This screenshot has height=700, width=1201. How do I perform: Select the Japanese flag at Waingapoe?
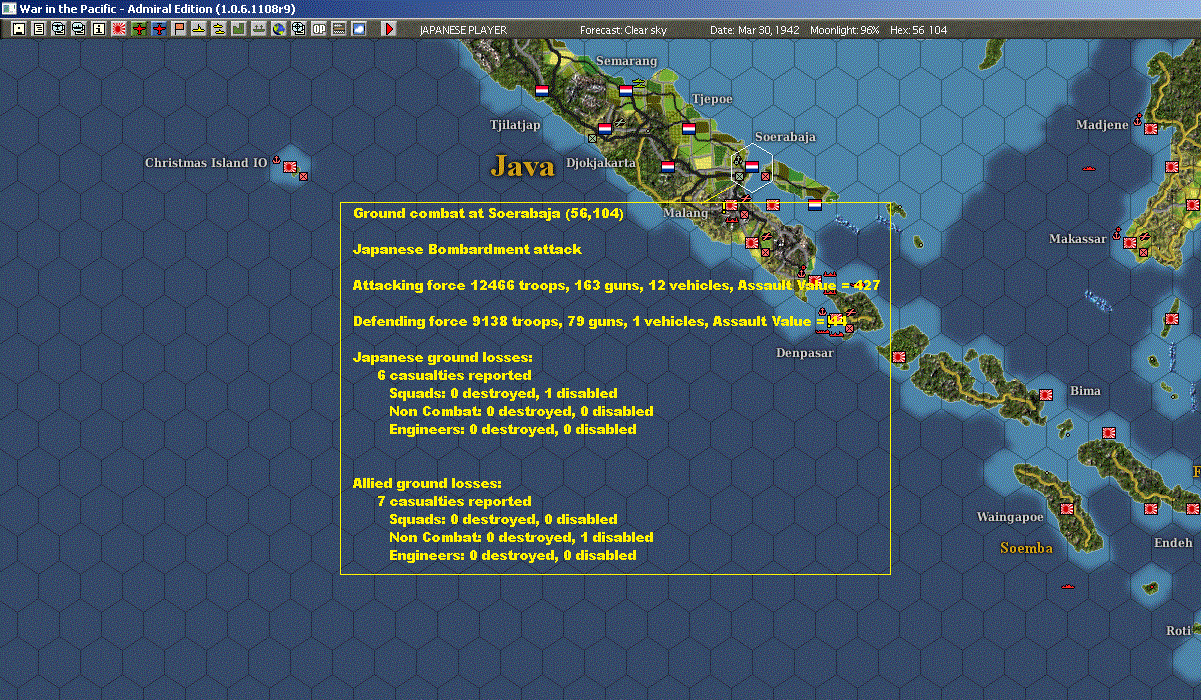pyautogui.click(x=1068, y=509)
